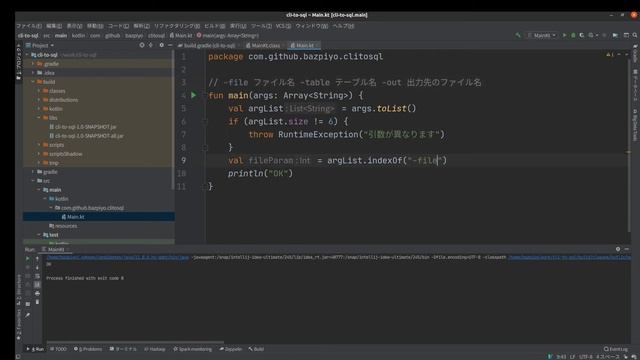Viewport: 640px width, 360px height.
Task: Expand the test folder
Action: 39,235
